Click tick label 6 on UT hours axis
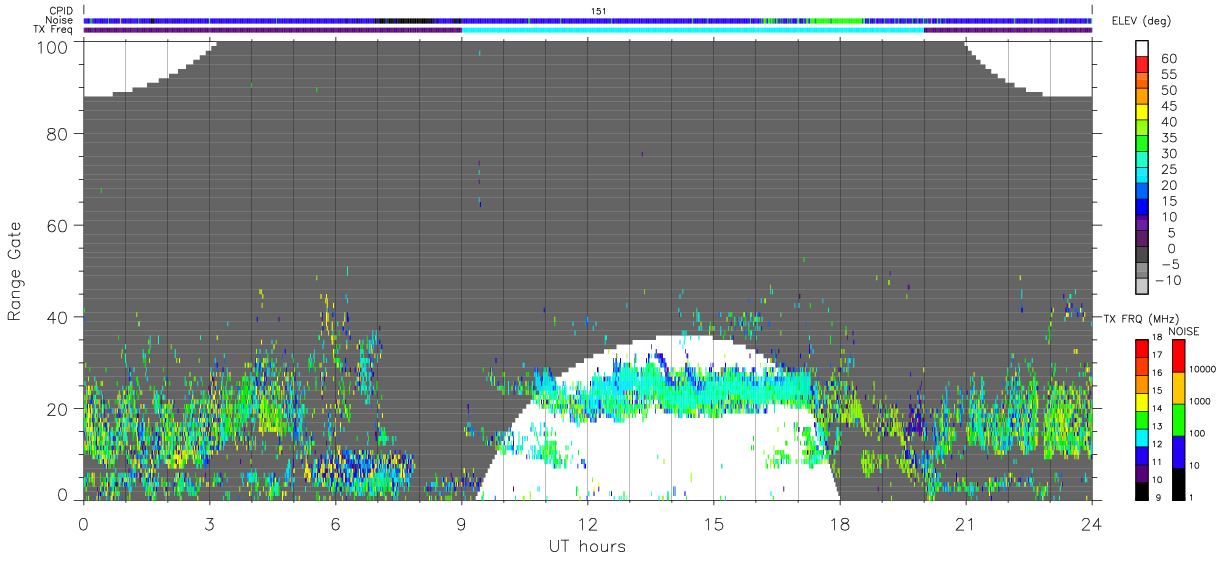Viewport: 1228px width, 567px height. [x=335, y=523]
